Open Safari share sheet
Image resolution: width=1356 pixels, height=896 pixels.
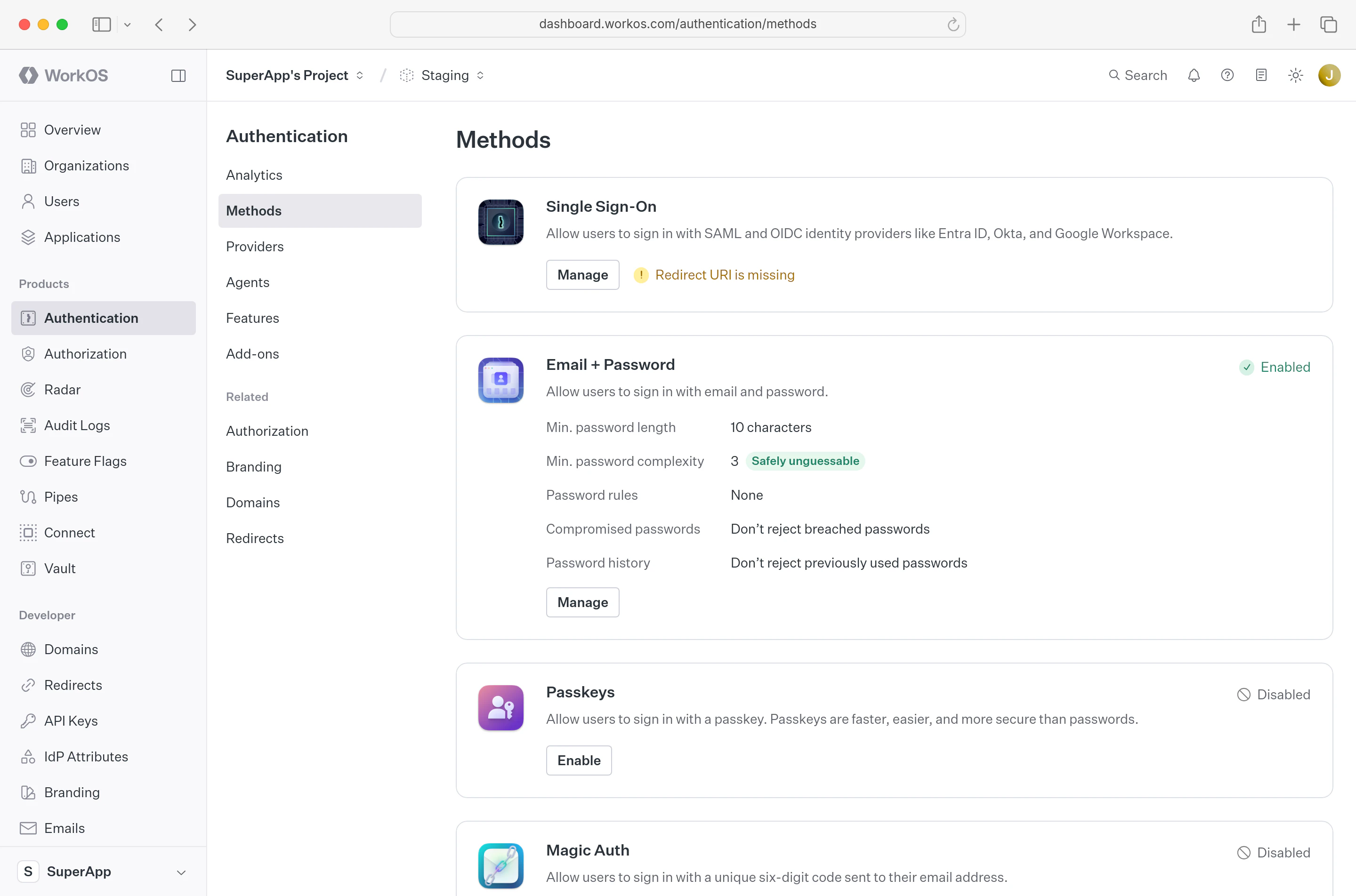click(x=1259, y=24)
